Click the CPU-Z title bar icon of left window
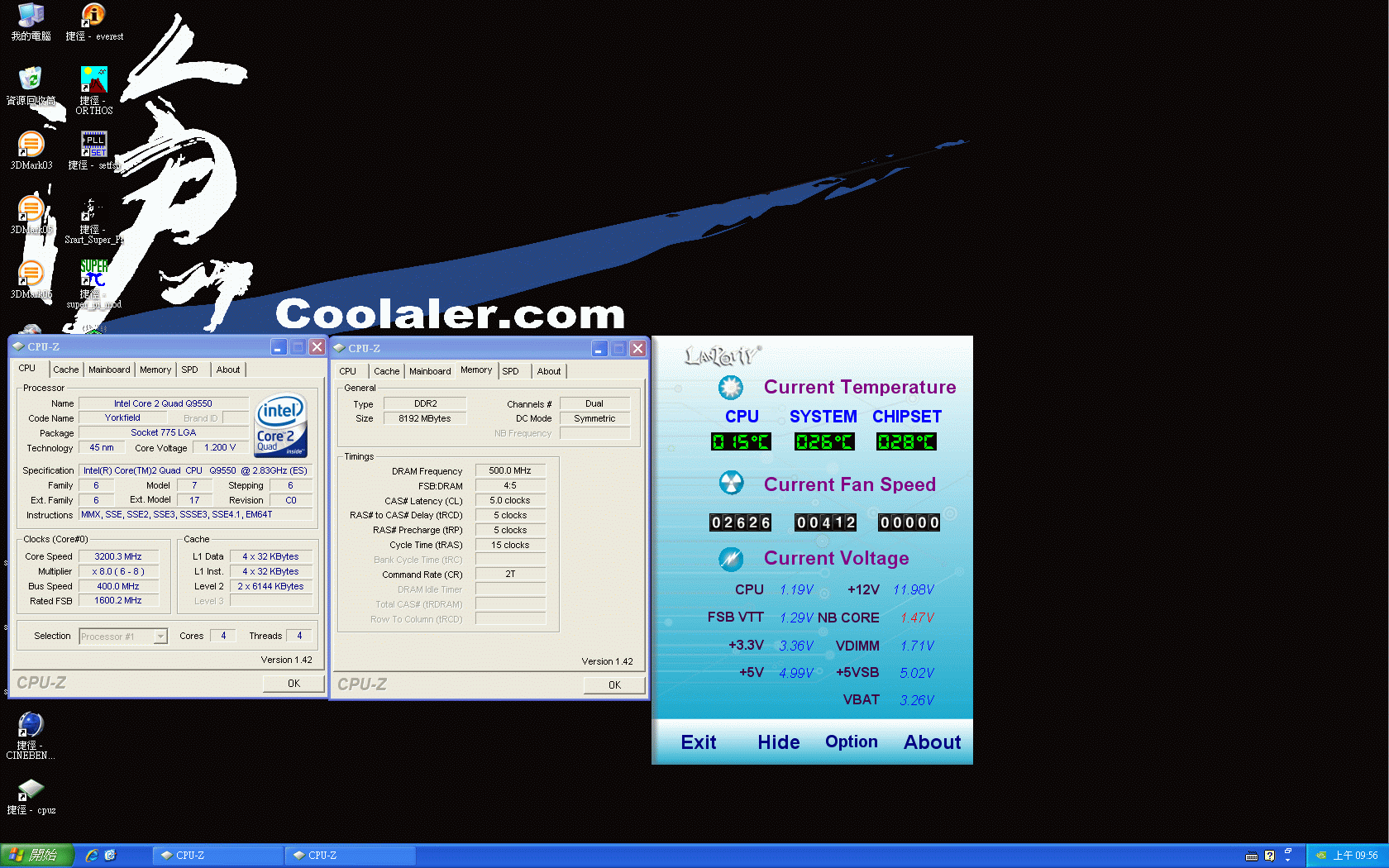The image size is (1389, 868). 18,347
